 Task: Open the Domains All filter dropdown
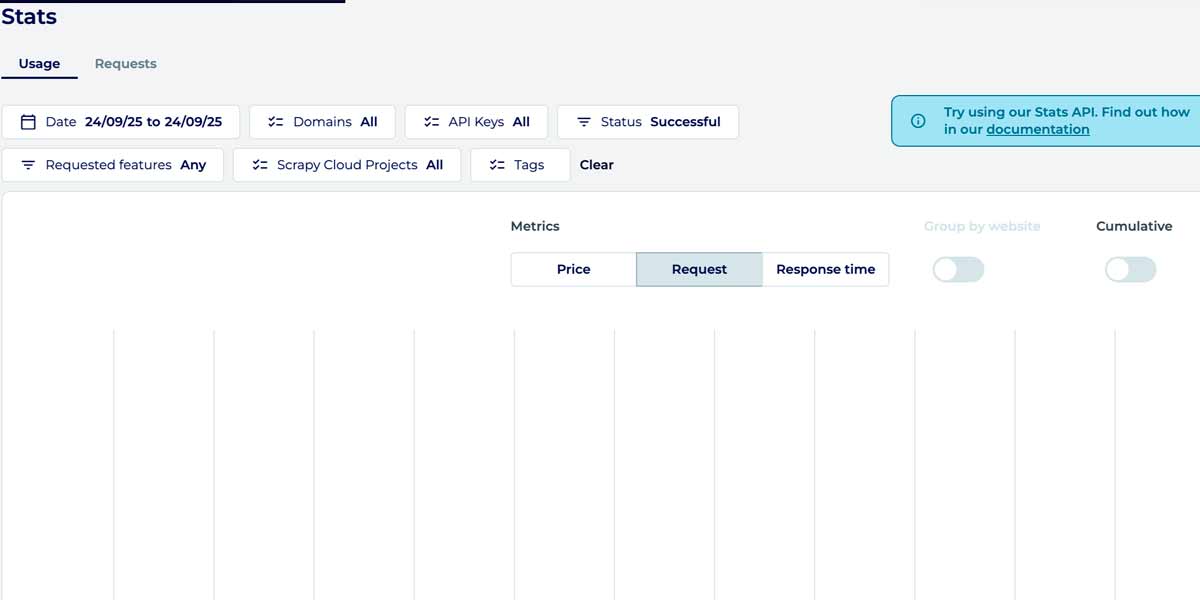[322, 122]
